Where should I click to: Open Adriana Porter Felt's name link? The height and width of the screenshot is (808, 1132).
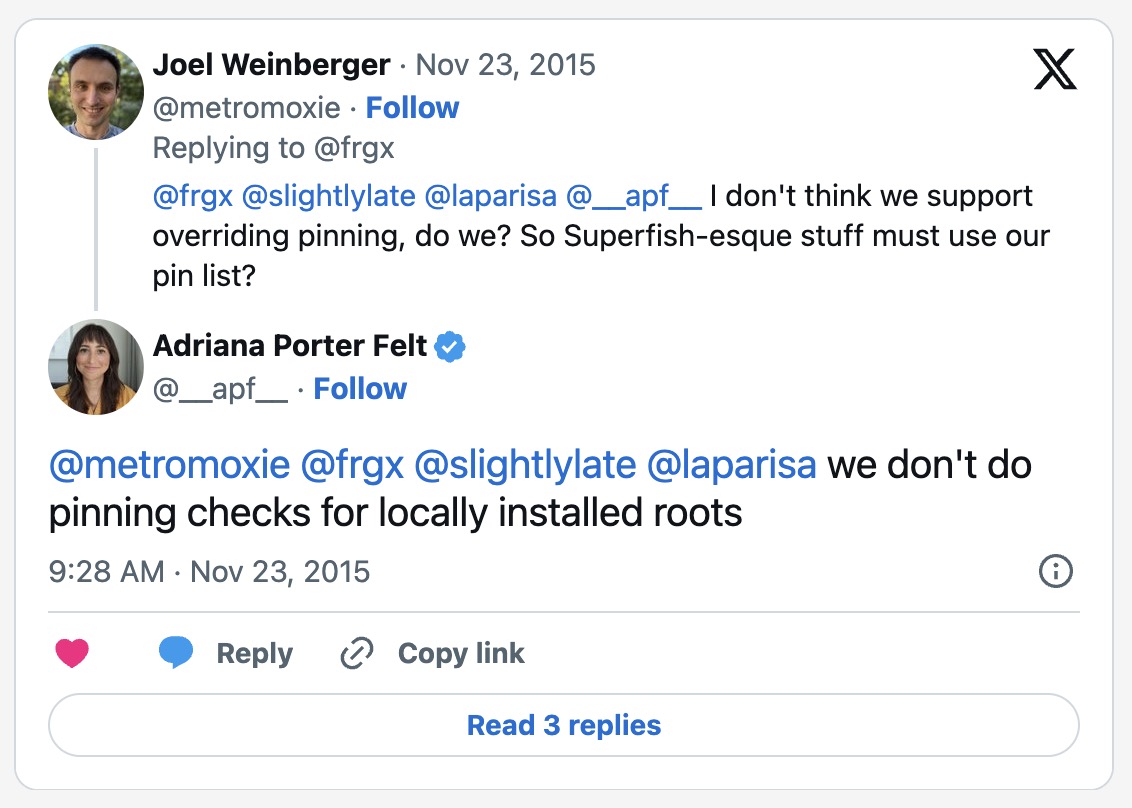coord(290,346)
